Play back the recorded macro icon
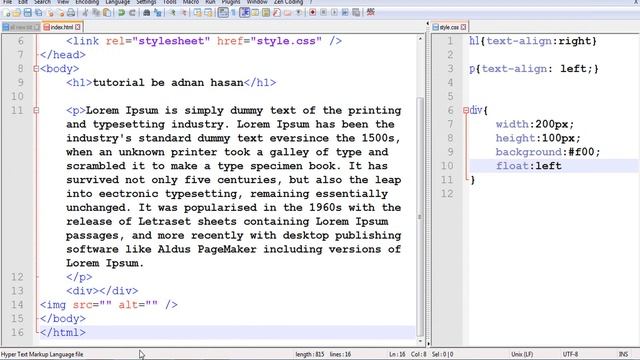The width and height of the screenshot is (640, 360). point(334,13)
